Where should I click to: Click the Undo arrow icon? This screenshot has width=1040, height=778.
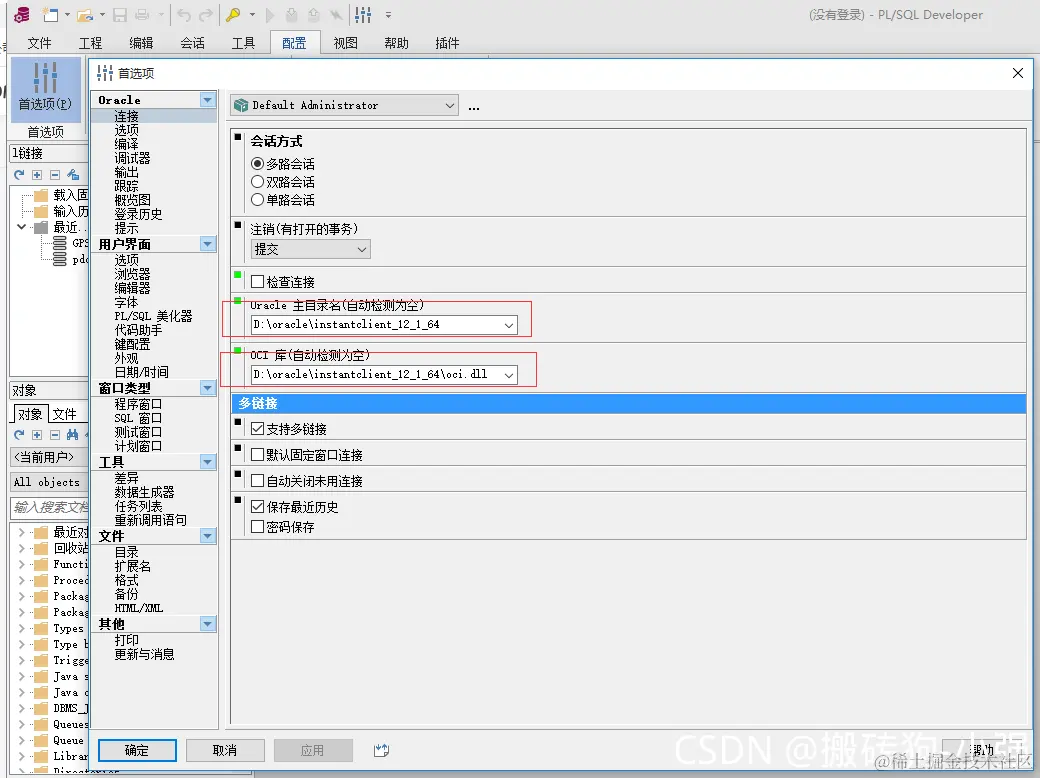(184, 15)
